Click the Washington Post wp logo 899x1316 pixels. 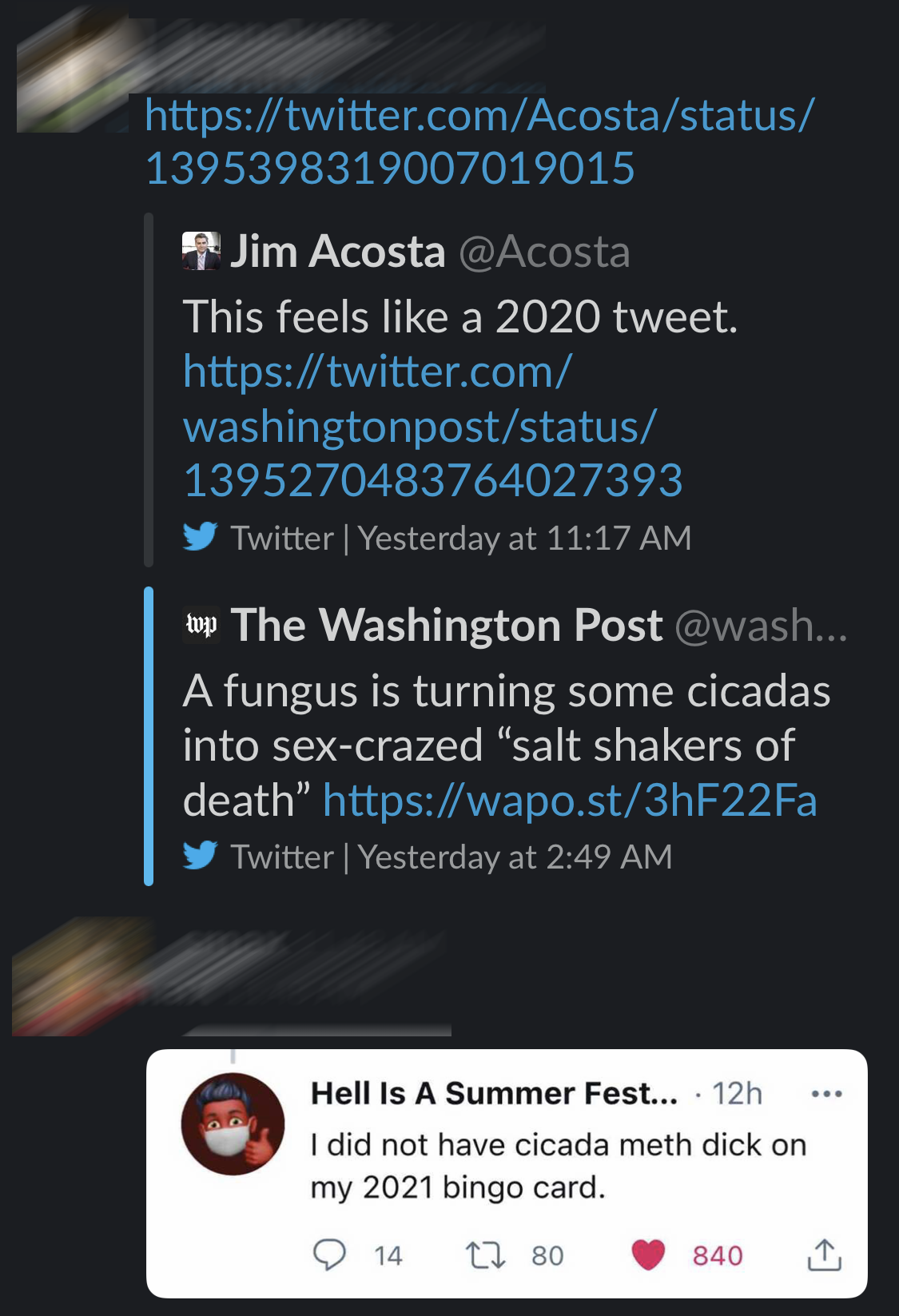pyautogui.click(x=201, y=624)
